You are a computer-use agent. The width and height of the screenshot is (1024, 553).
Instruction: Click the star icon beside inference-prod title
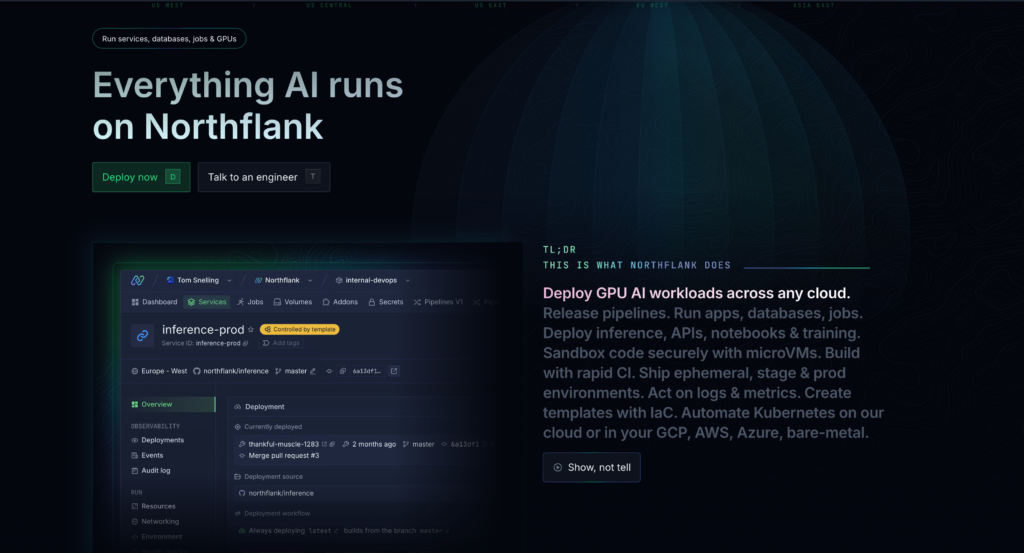[x=251, y=329]
